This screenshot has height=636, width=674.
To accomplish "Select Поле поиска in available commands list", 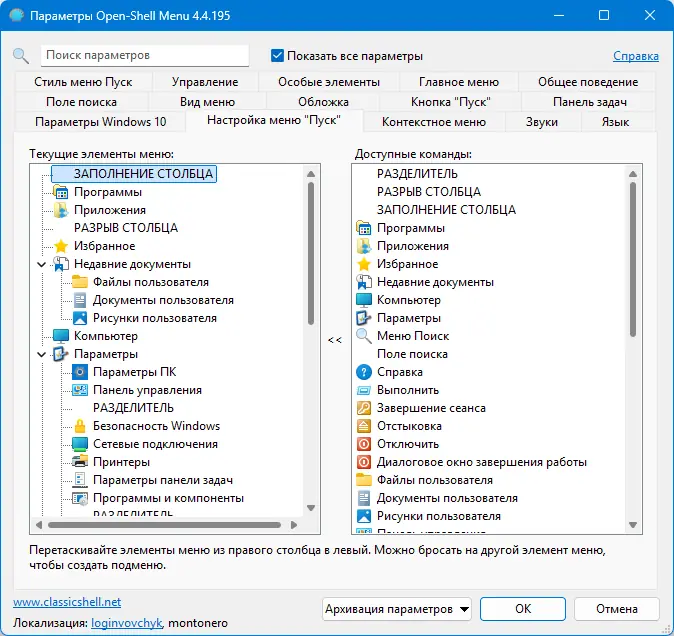I will click(x=412, y=354).
